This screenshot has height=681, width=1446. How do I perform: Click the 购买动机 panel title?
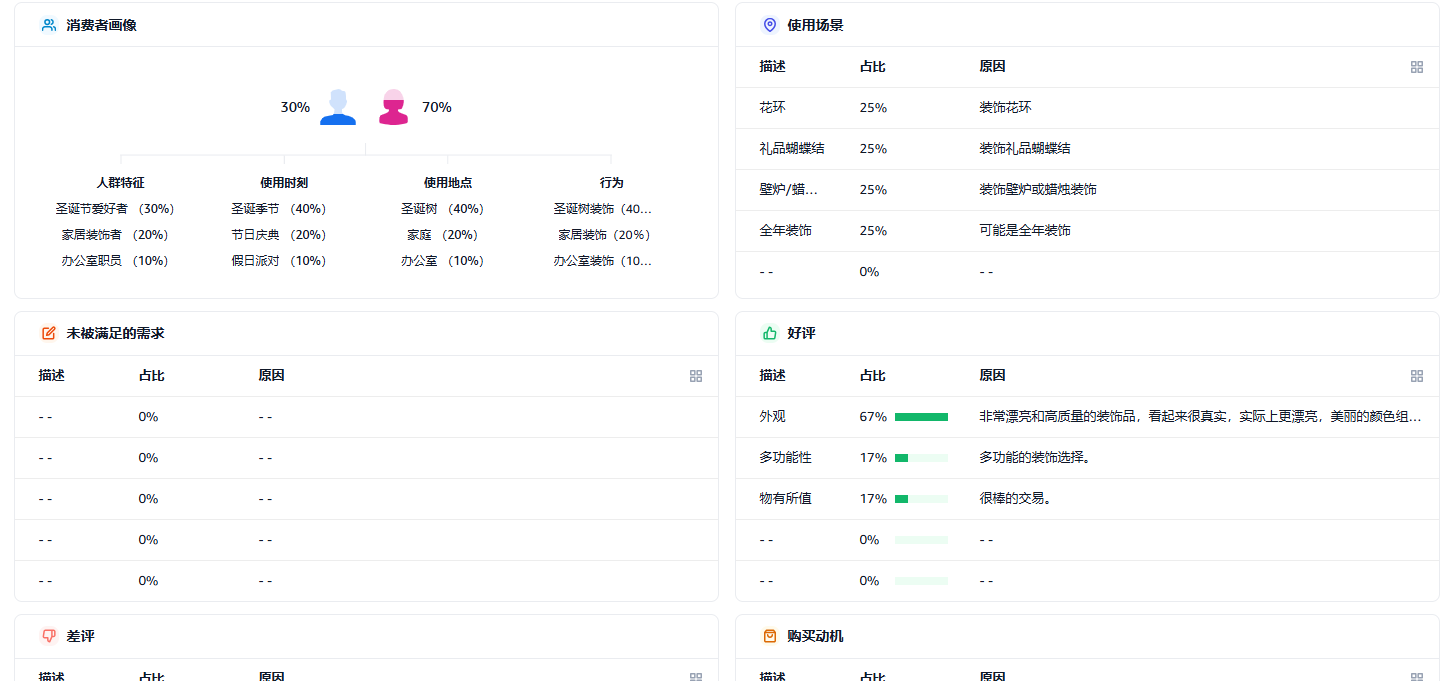click(815, 636)
